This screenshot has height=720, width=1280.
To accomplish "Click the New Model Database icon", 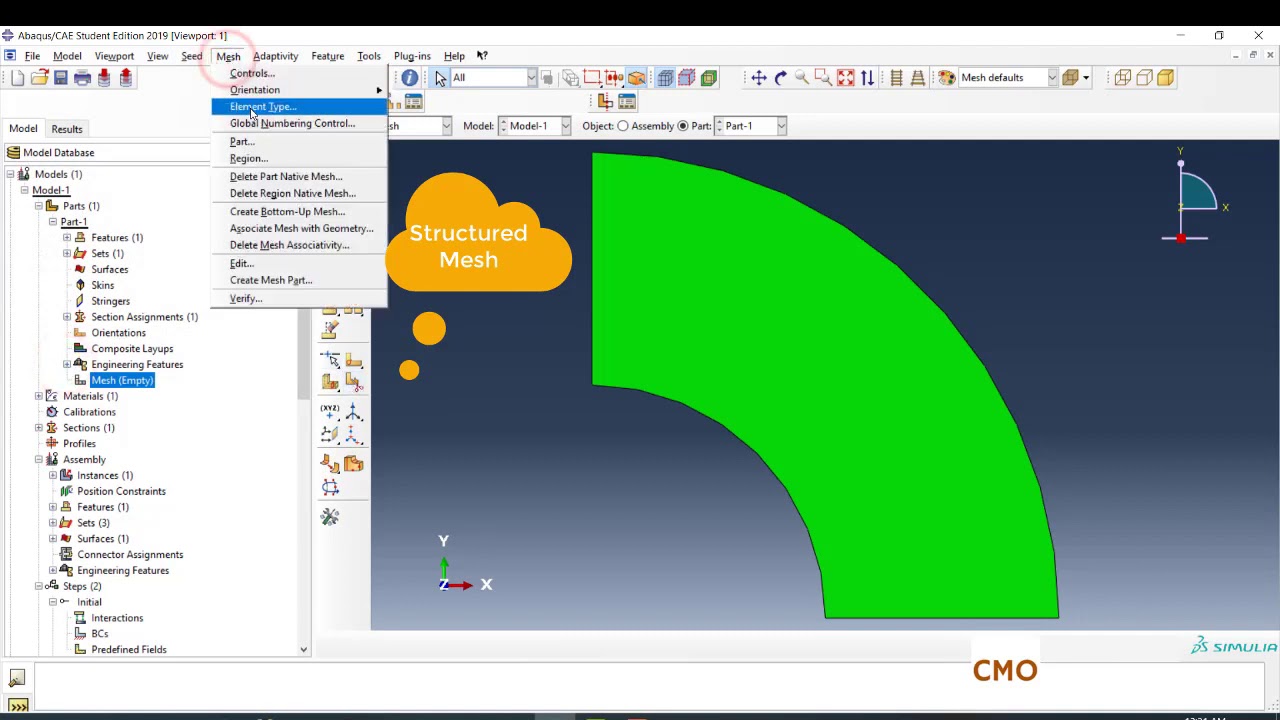I will tap(17, 78).
